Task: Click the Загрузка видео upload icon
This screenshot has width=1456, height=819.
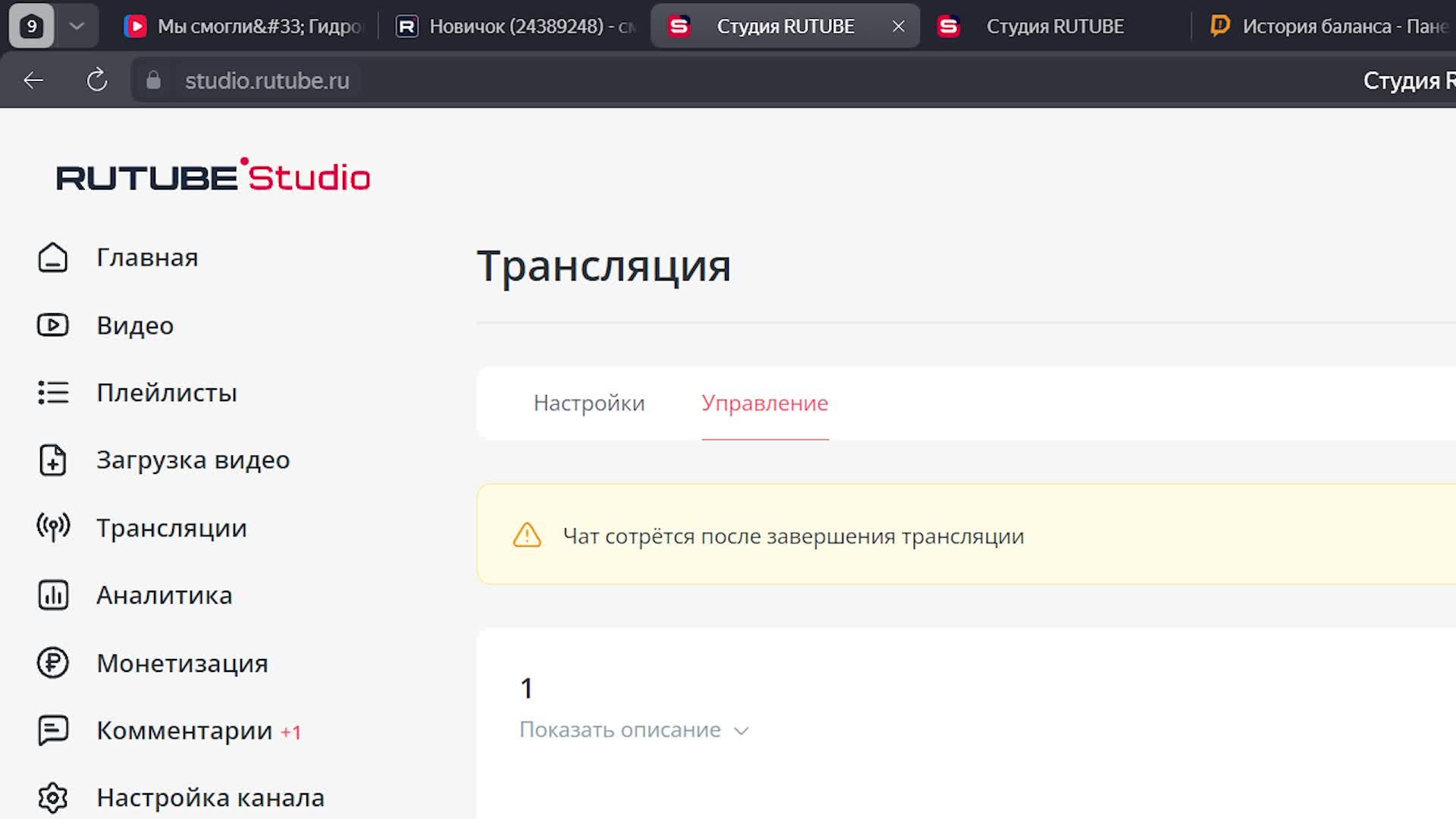Action: point(53,460)
